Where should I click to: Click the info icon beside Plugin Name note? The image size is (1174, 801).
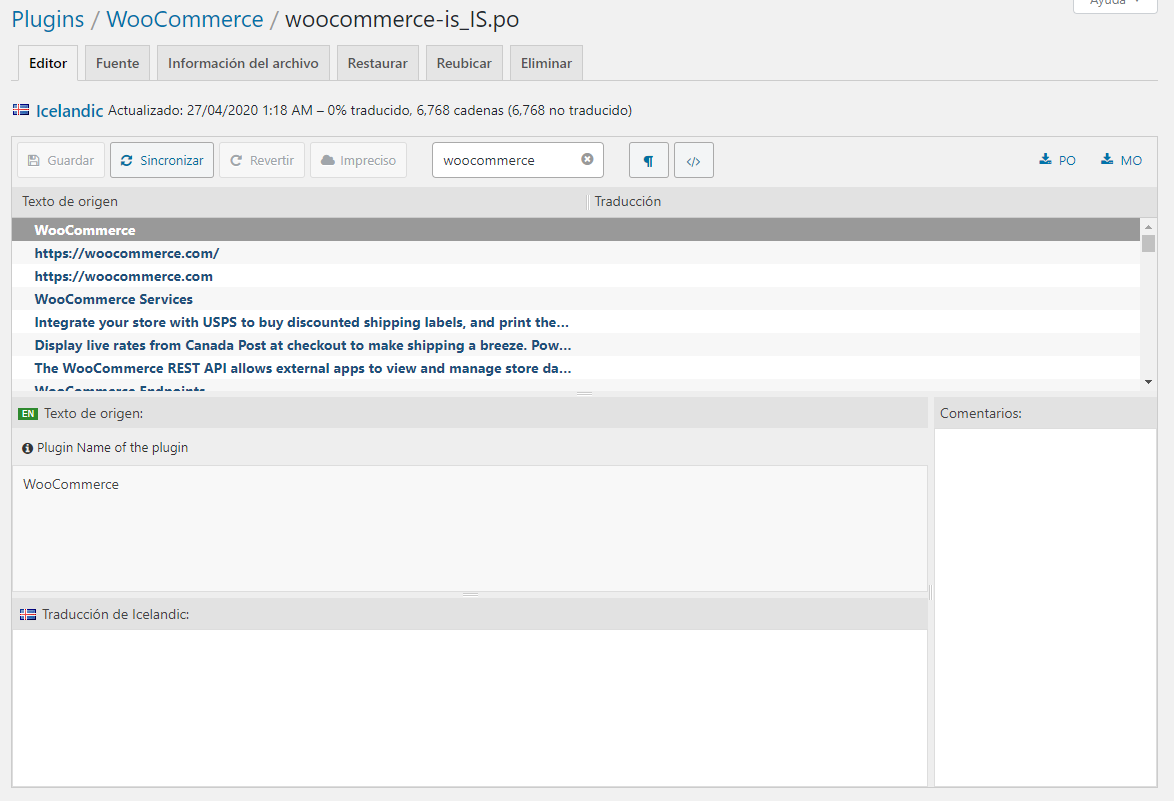28,448
